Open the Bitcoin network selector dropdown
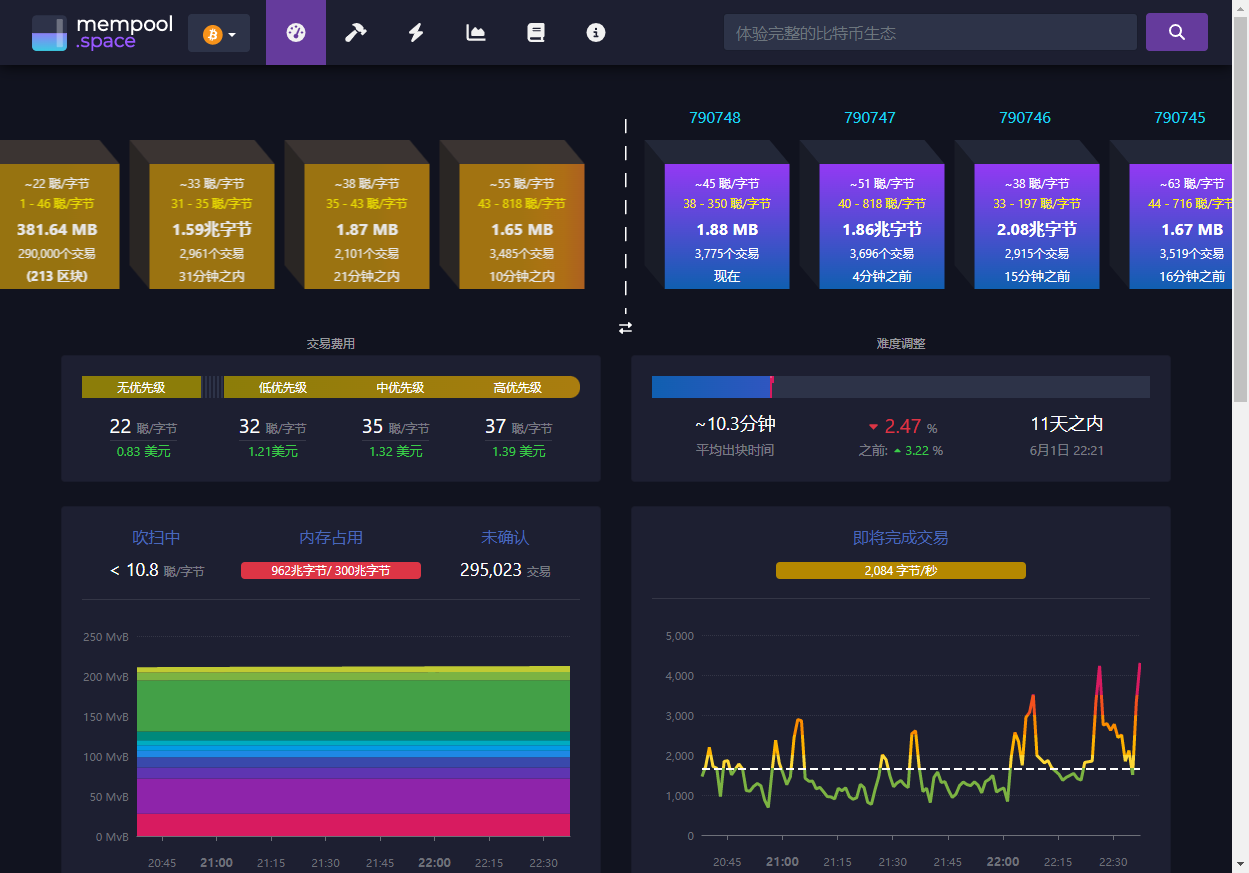This screenshot has height=873, width=1249. (x=213, y=32)
